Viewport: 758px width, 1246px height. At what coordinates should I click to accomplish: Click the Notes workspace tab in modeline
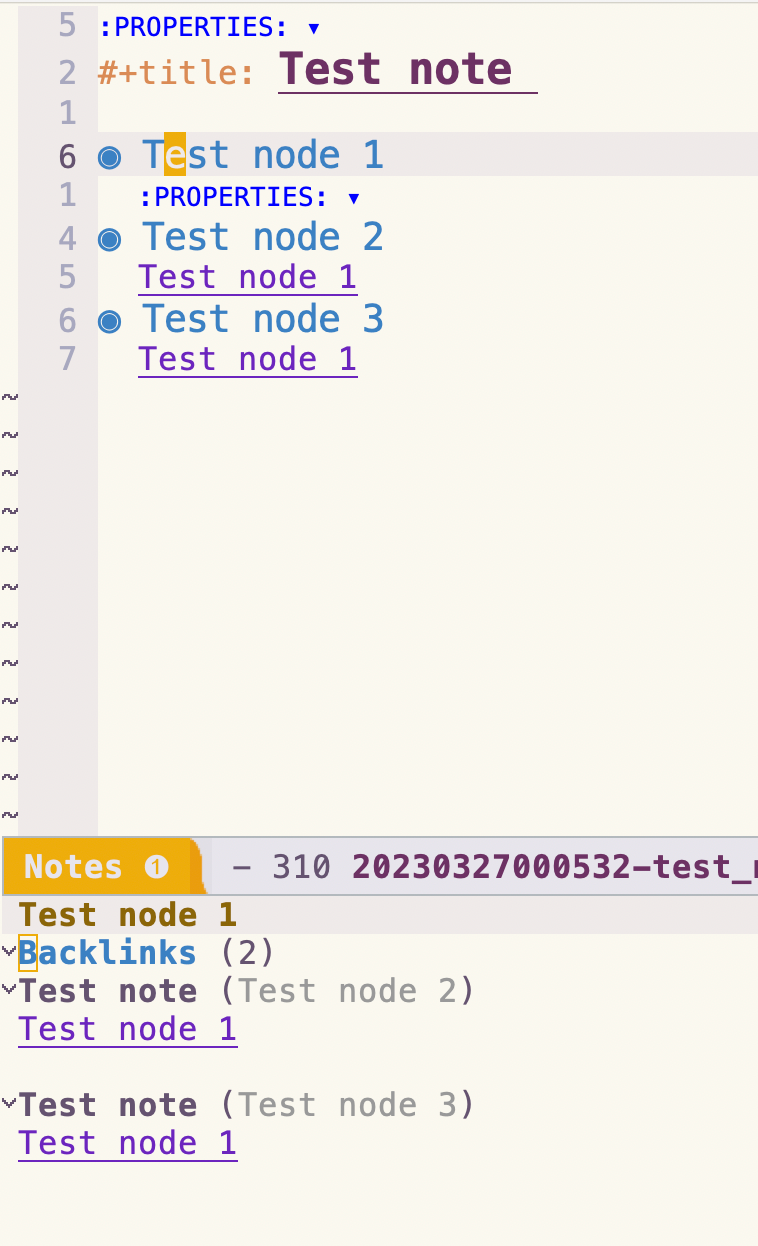tap(96, 866)
